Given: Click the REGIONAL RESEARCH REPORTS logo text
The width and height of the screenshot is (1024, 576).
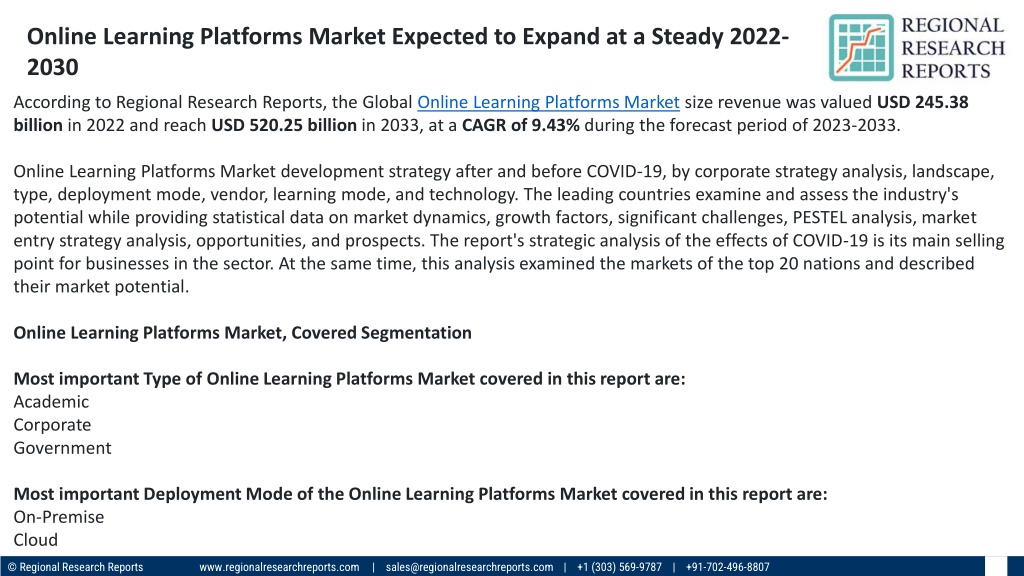Looking at the screenshot, I should coord(953,48).
